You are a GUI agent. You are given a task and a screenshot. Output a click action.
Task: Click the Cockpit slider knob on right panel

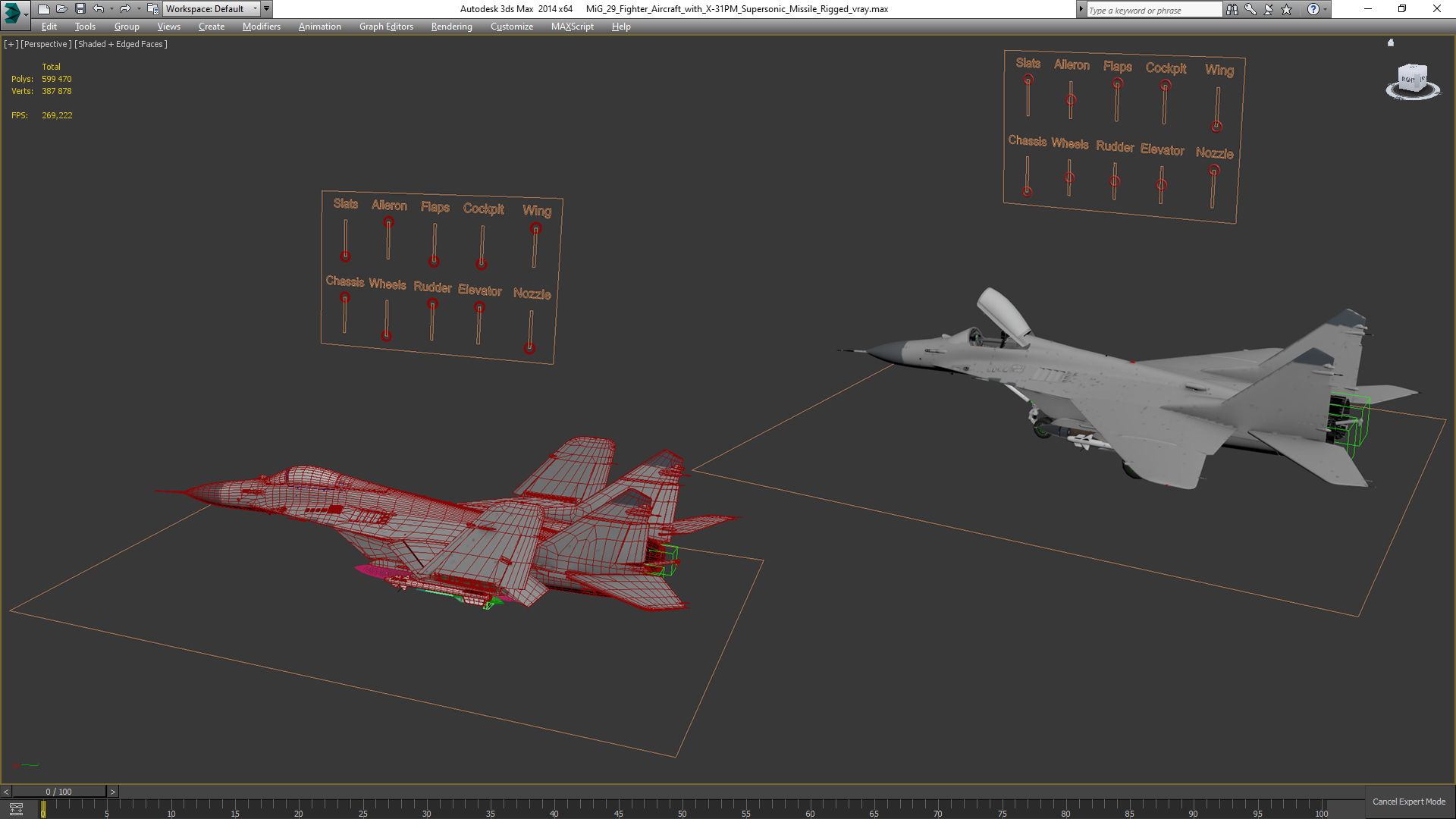1166,86
